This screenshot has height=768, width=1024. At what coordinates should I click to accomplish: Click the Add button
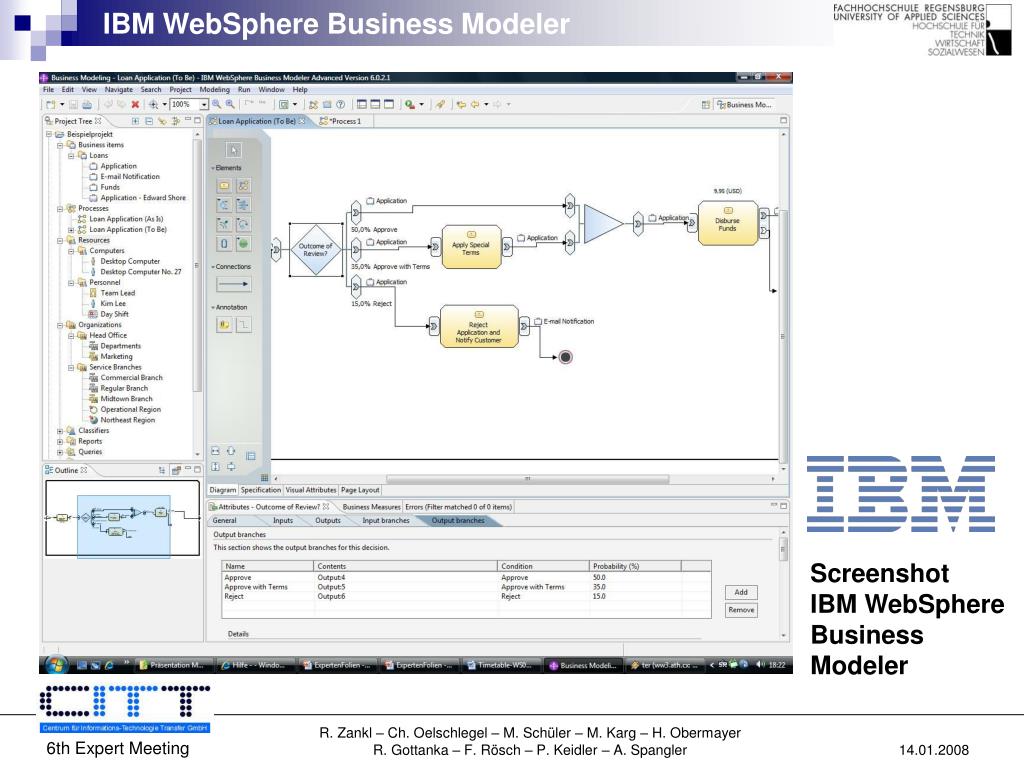coord(741,592)
